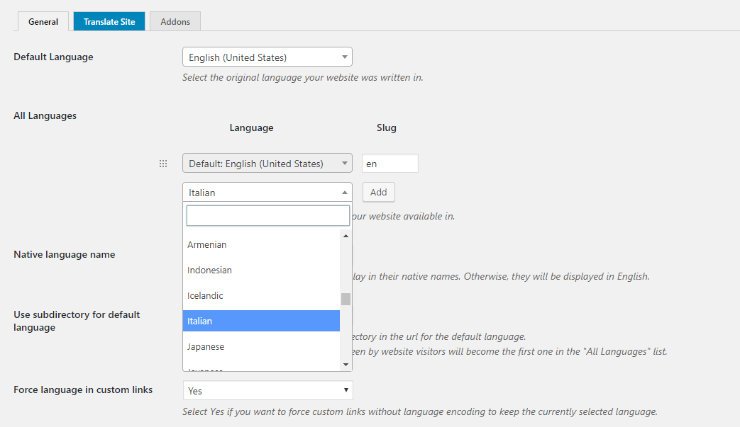
Task: Collapse the open Italian language combo box
Action: point(267,192)
